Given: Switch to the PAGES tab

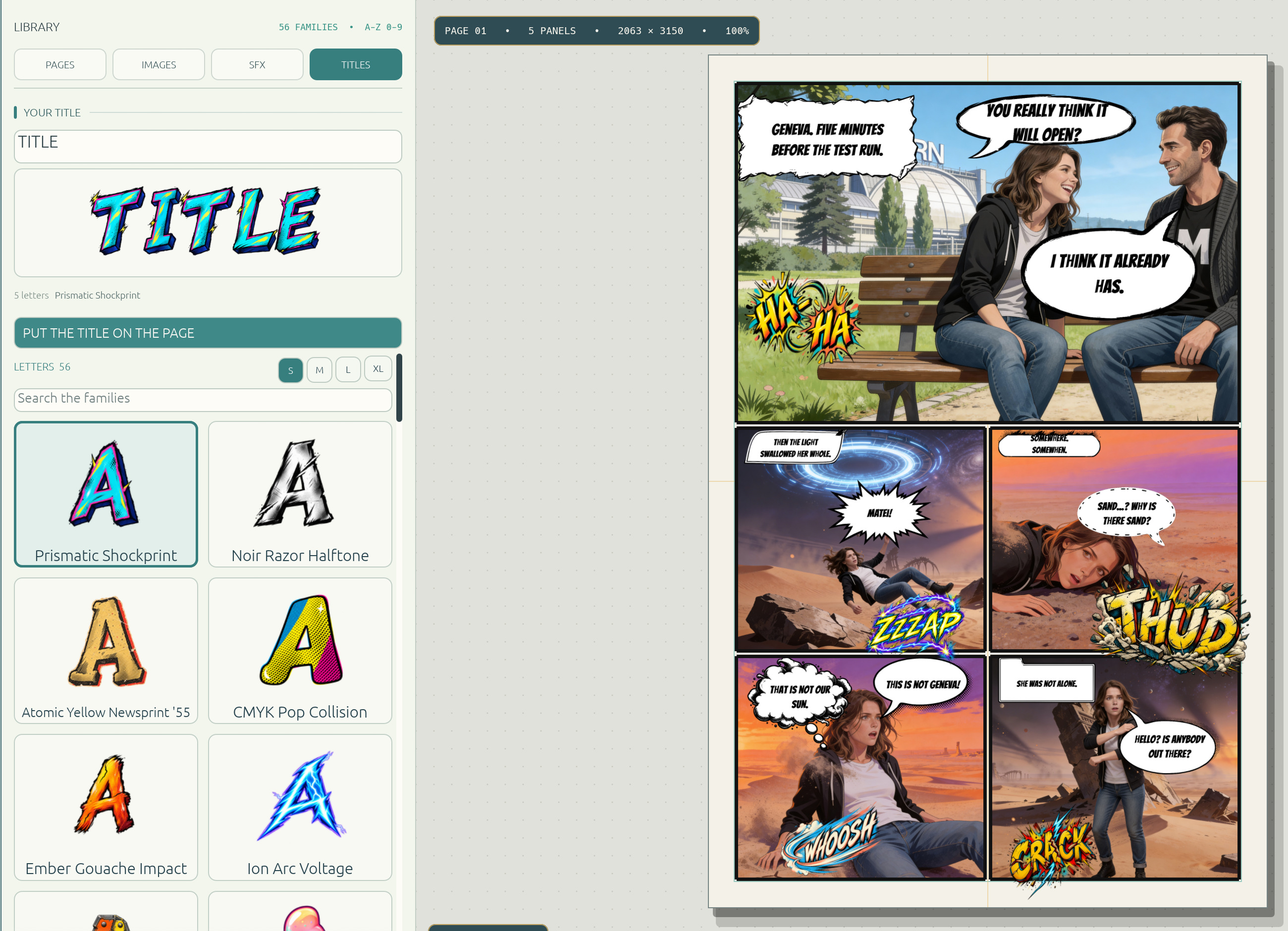Looking at the screenshot, I should [x=59, y=65].
